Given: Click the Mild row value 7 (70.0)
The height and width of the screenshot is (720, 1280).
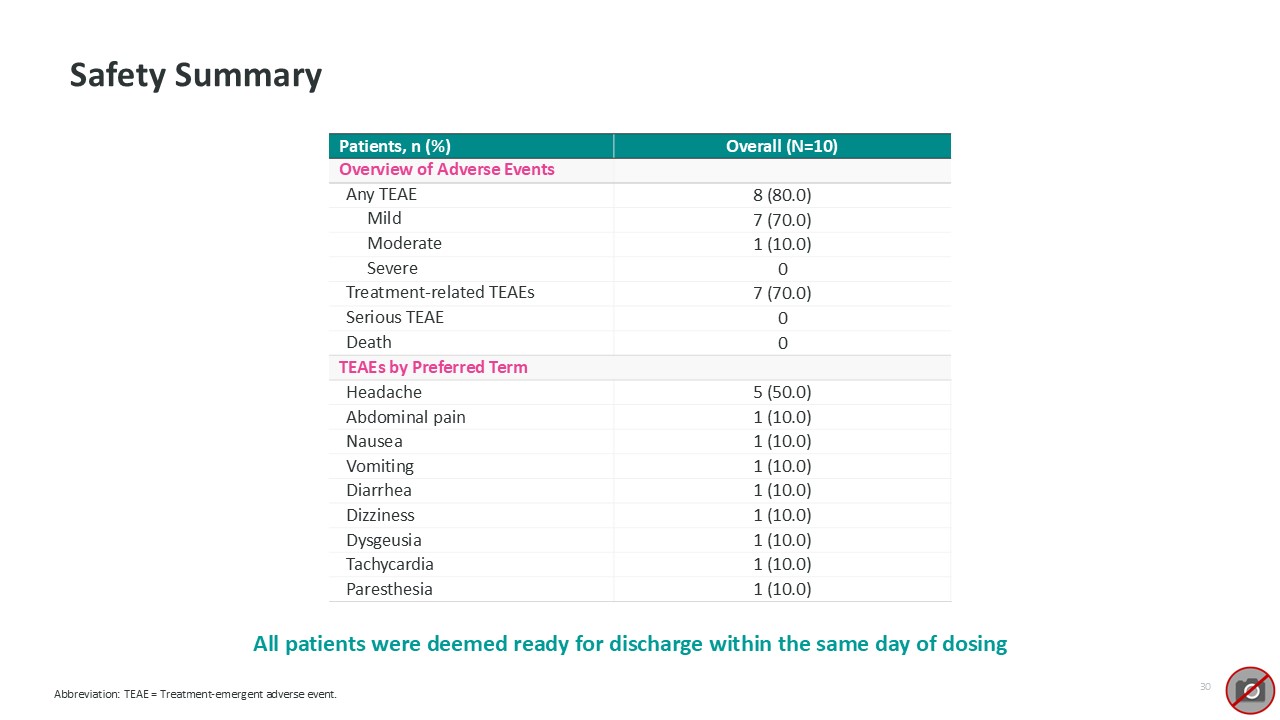Looking at the screenshot, I should point(782,220).
